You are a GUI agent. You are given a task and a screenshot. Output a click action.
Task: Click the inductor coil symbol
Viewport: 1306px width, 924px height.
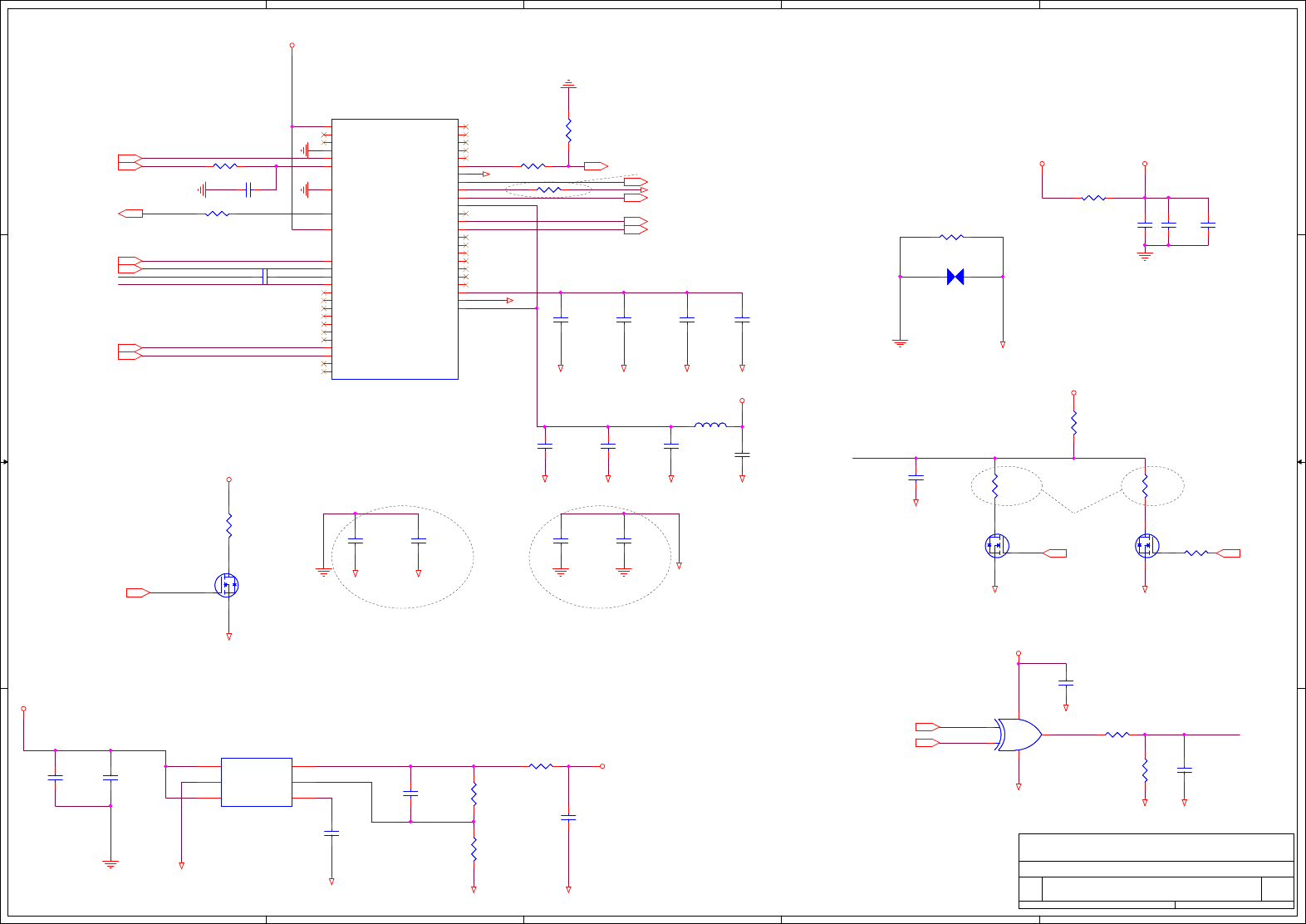(x=710, y=425)
